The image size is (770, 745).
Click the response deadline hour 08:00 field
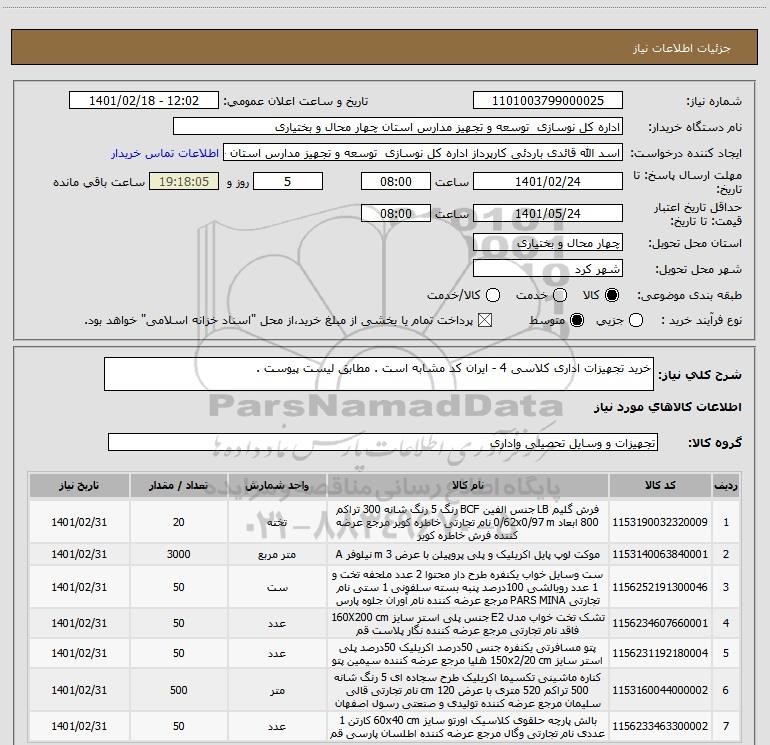coord(396,181)
